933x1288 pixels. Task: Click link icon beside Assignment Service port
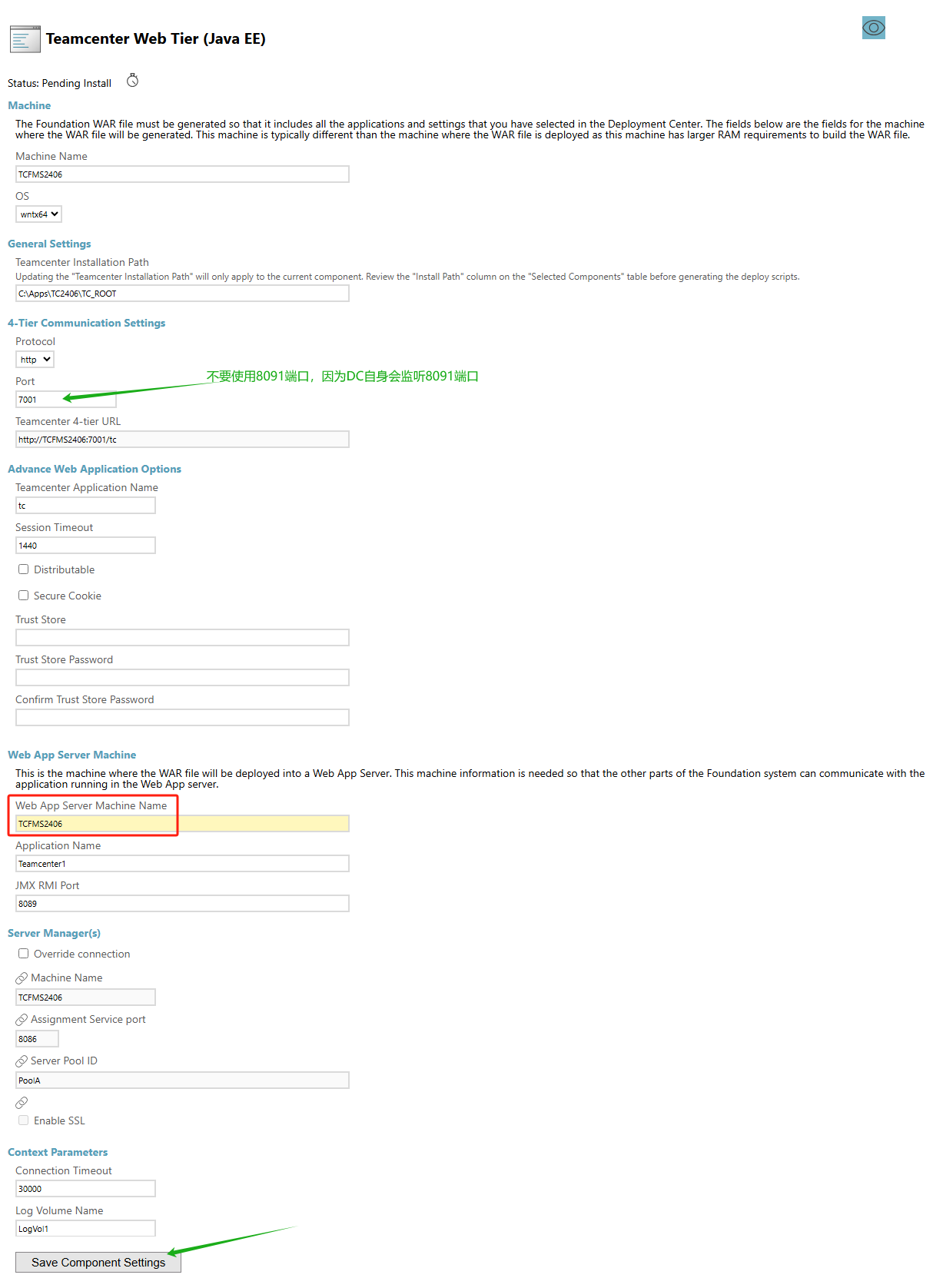click(x=22, y=1020)
